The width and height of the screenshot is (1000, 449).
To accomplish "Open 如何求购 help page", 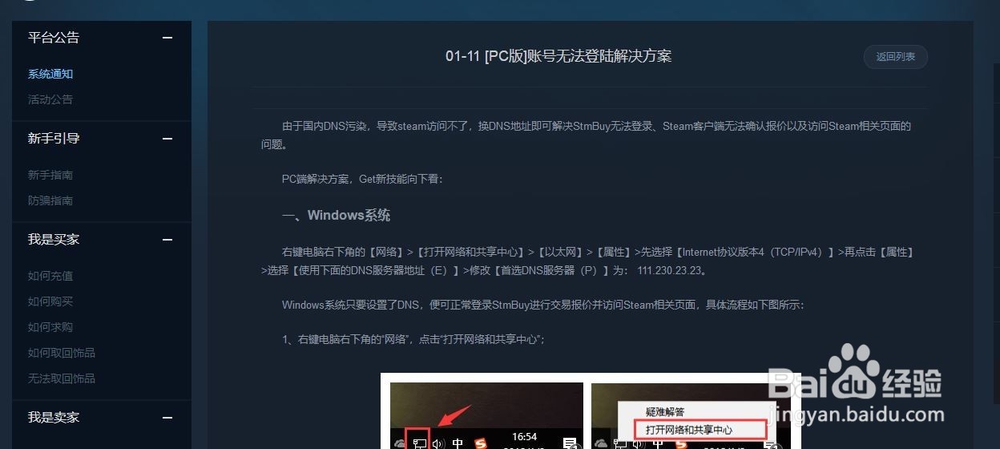I will [x=50, y=327].
